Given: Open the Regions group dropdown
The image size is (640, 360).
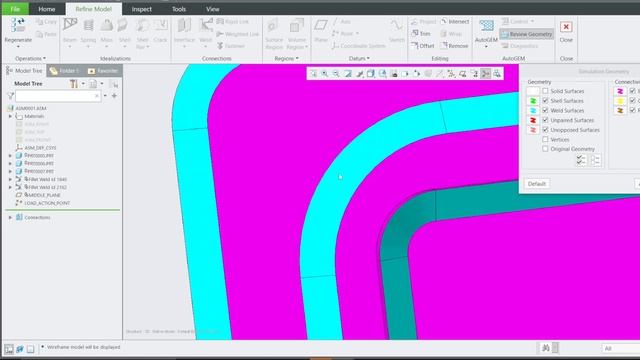Looking at the screenshot, I should click(x=286, y=58).
